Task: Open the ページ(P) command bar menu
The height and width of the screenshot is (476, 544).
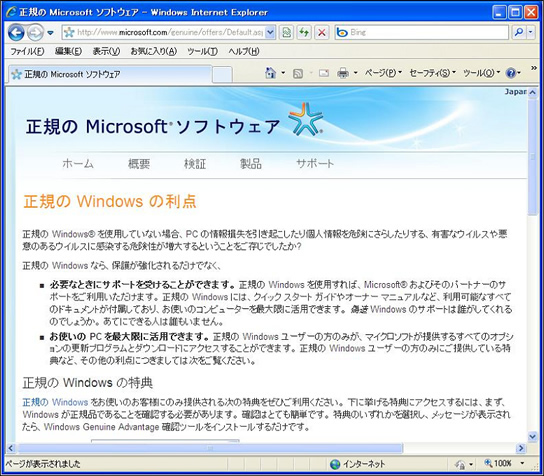Action: point(383,73)
